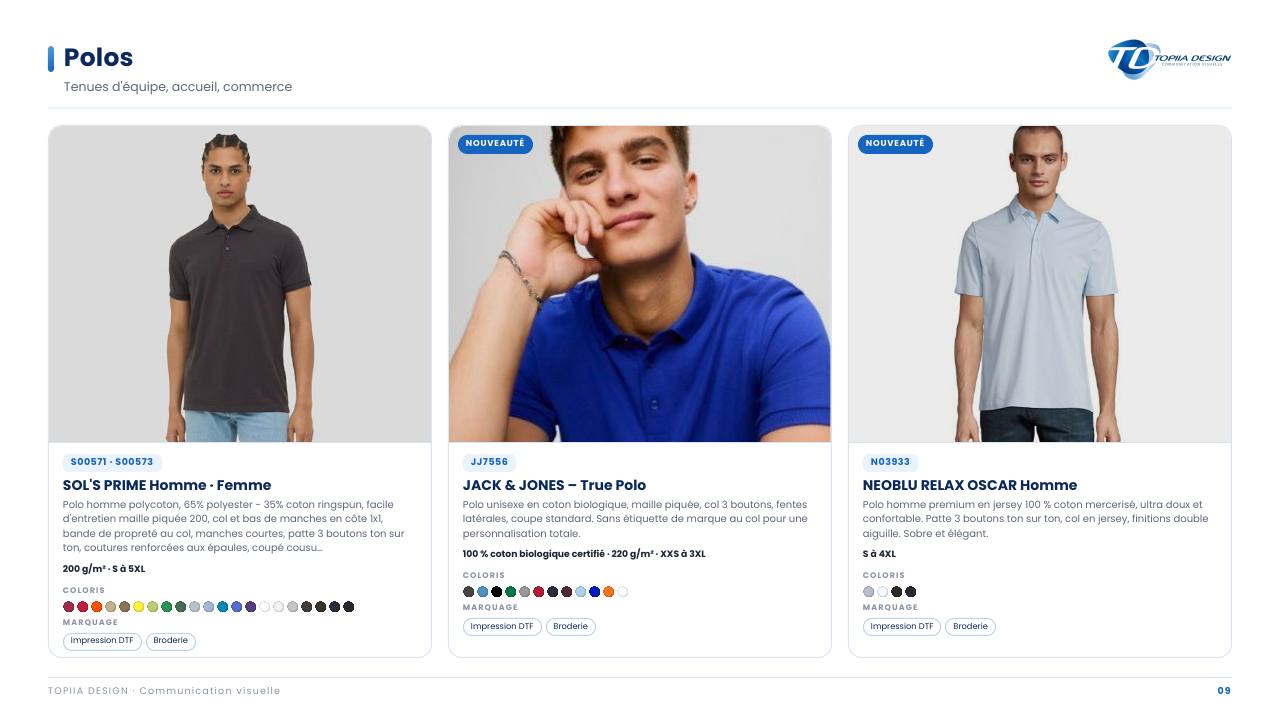Open the NEOBLU RELAX OSCAR Homme title
1280x720 pixels.
pos(970,485)
